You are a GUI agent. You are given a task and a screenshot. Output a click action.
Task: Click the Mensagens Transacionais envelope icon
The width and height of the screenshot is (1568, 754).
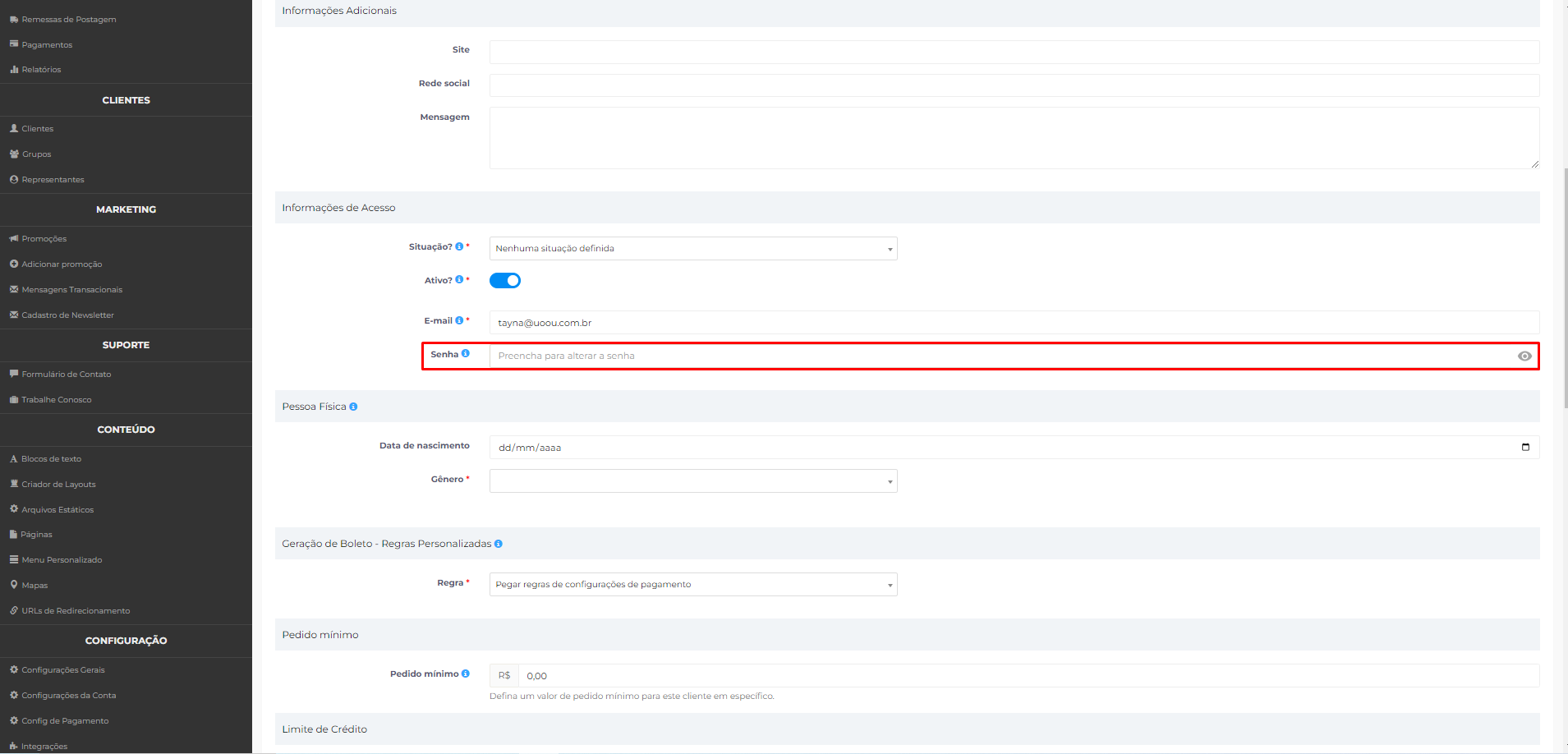[x=14, y=289]
